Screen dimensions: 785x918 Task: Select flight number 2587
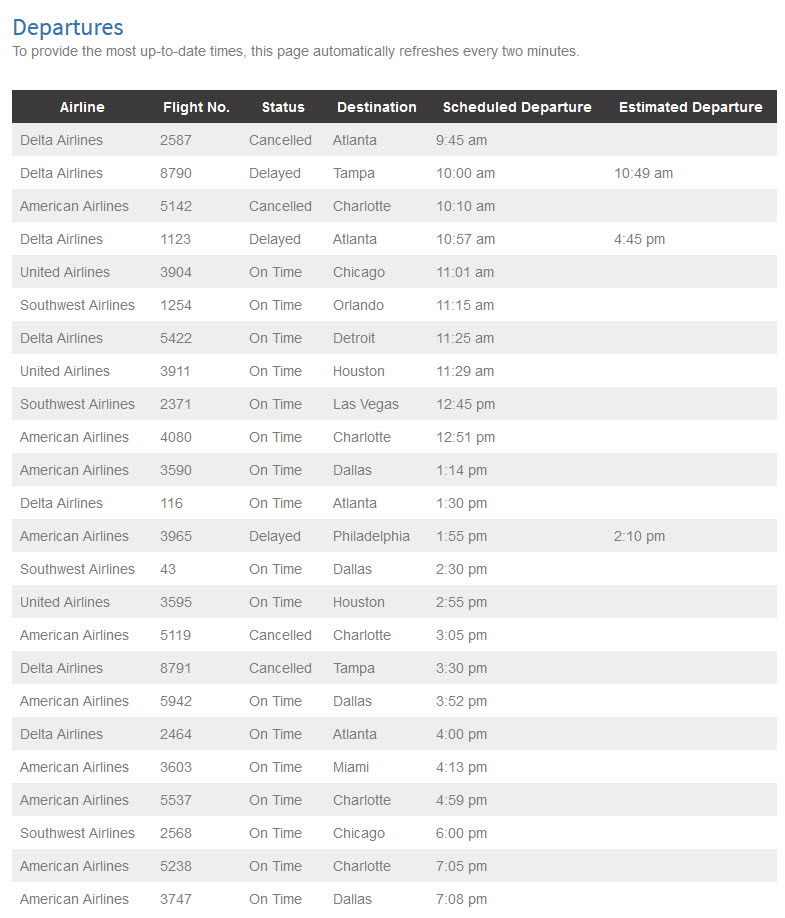click(176, 140)
